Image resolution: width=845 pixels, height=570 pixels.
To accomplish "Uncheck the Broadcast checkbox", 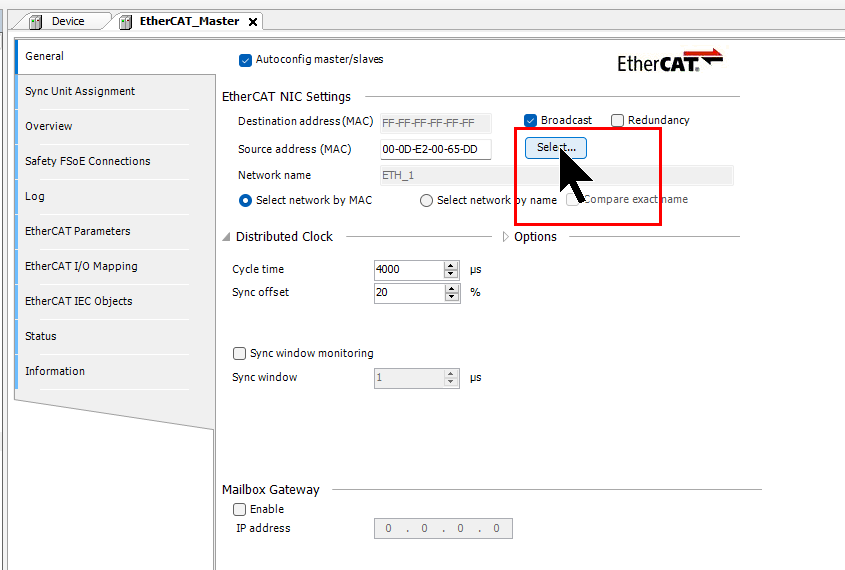I will point(531,121).
